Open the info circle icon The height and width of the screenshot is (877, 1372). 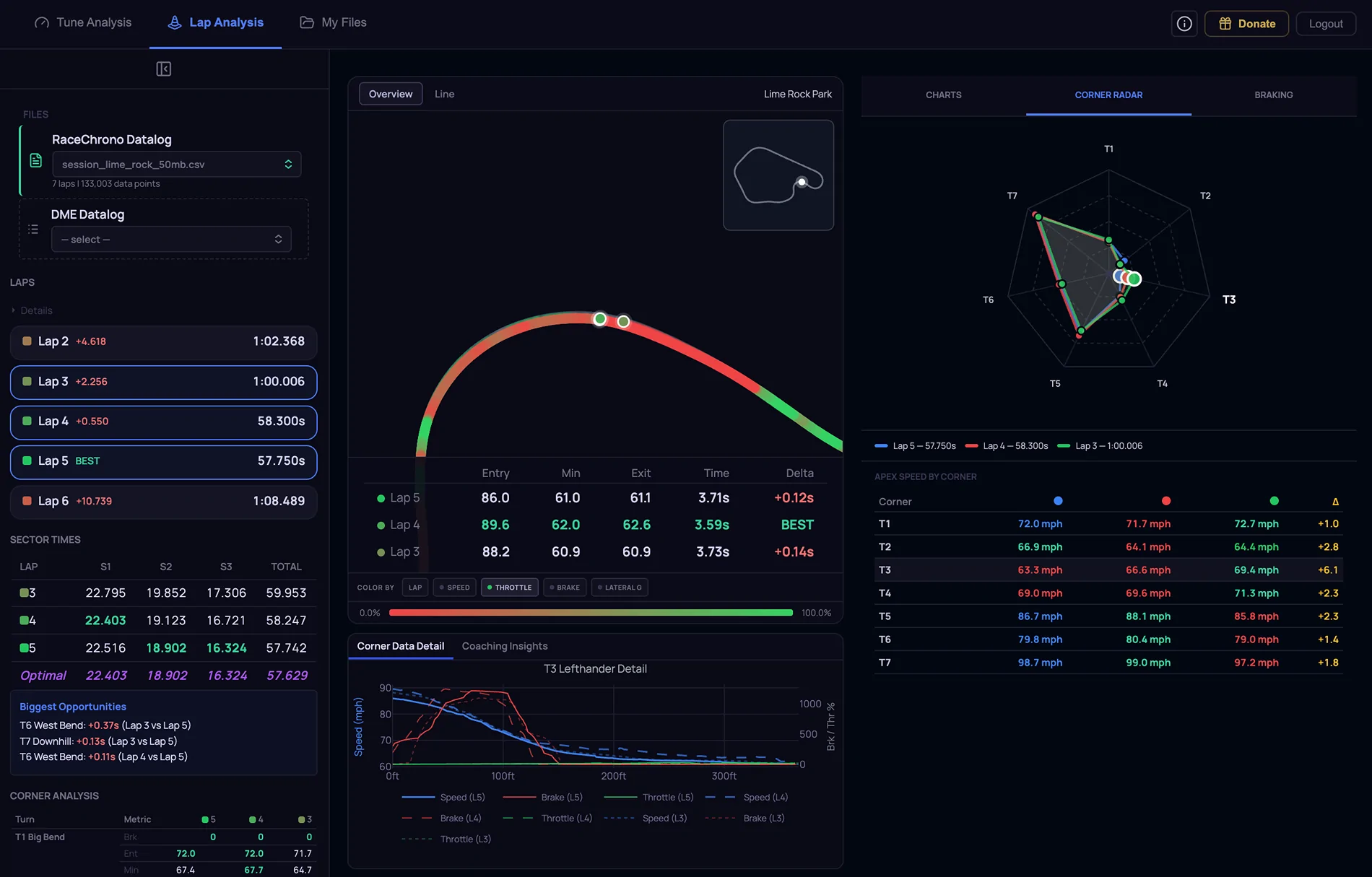pyautogui.click(x=1184, y=24)
